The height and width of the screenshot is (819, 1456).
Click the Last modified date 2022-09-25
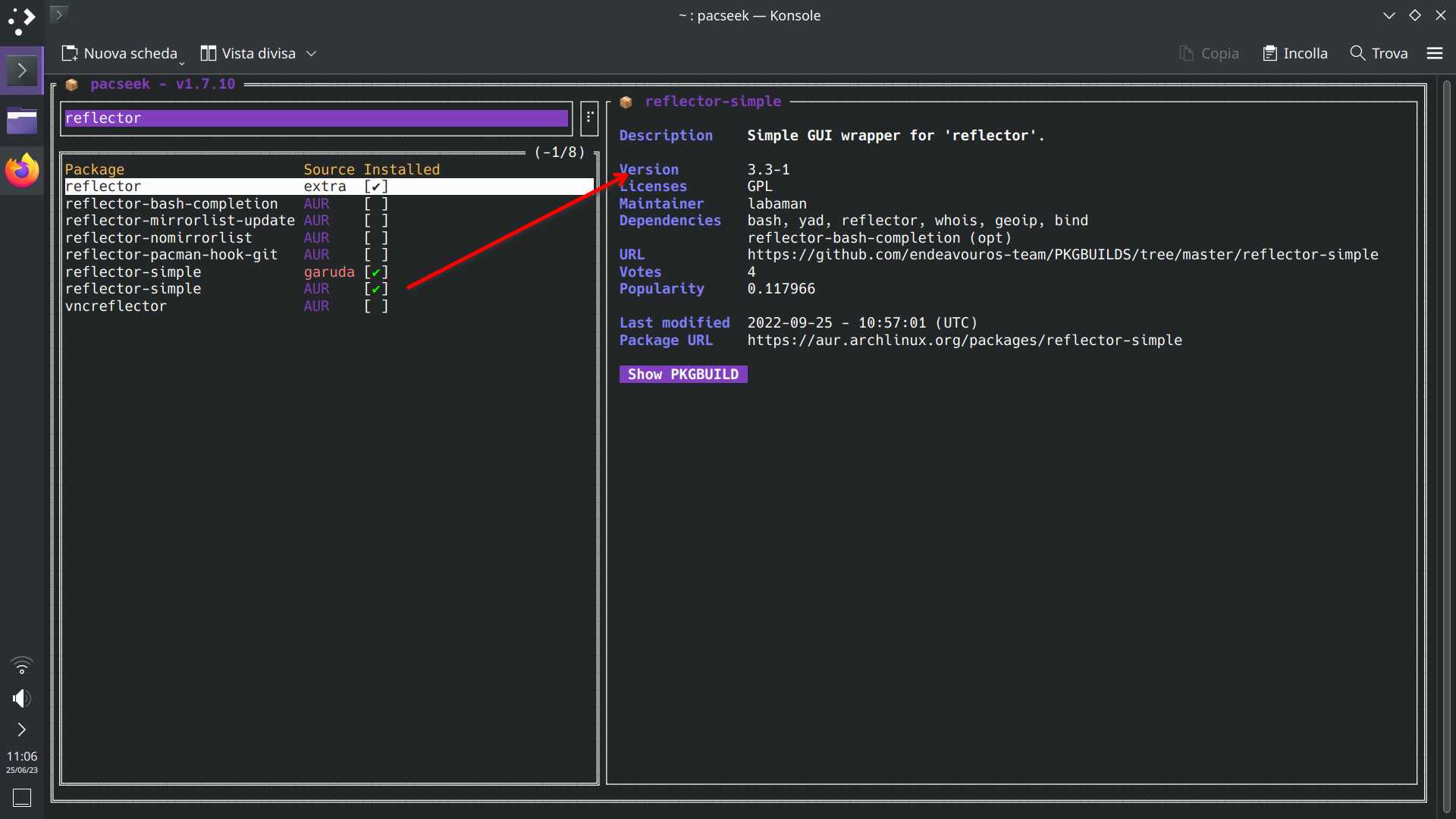coord(789,323)
